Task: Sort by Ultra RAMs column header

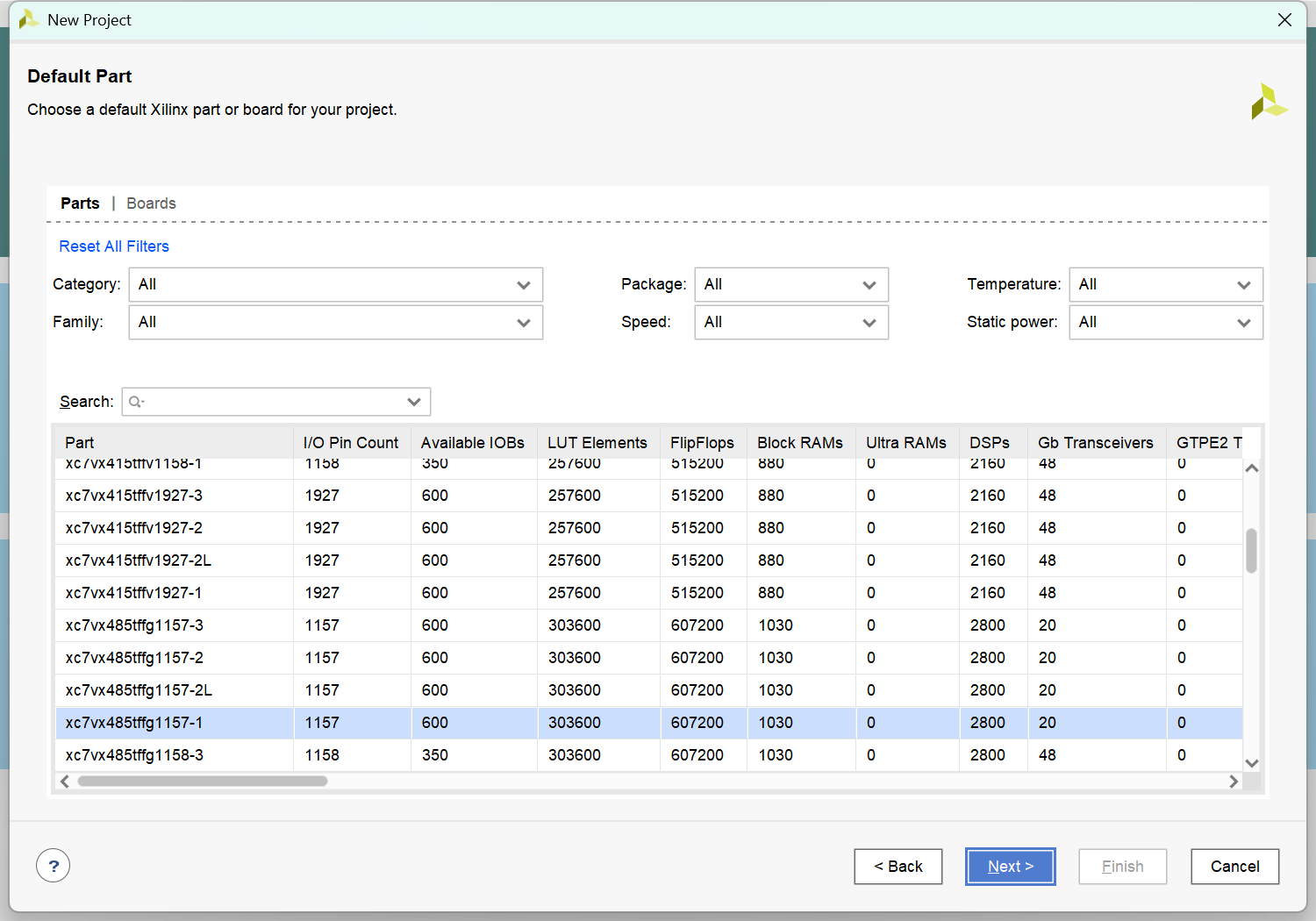Action: coord(907,443)
